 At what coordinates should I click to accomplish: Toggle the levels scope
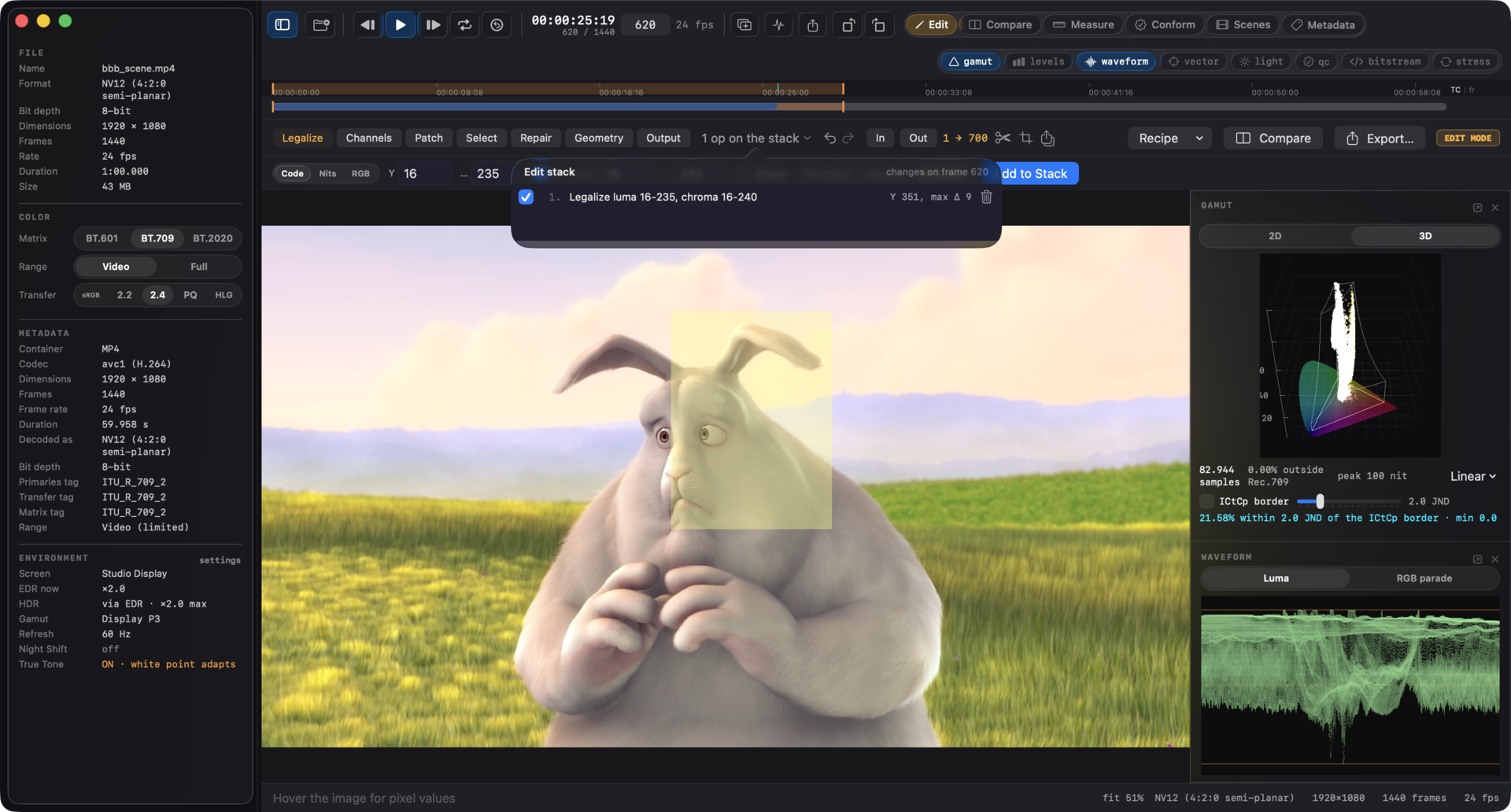[1038, 61]
